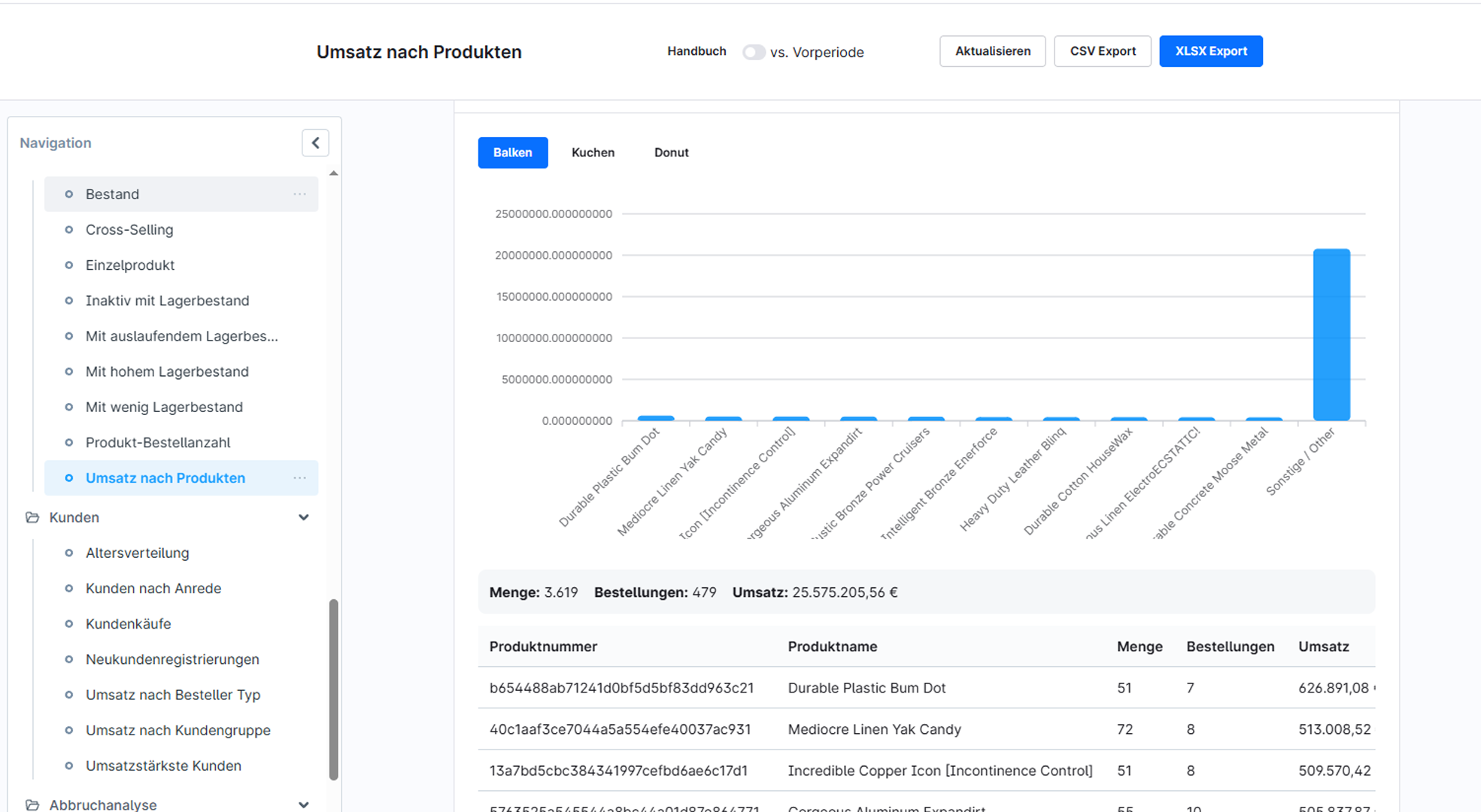
Task: Click the Menge column header
Action: point(1140,647)
